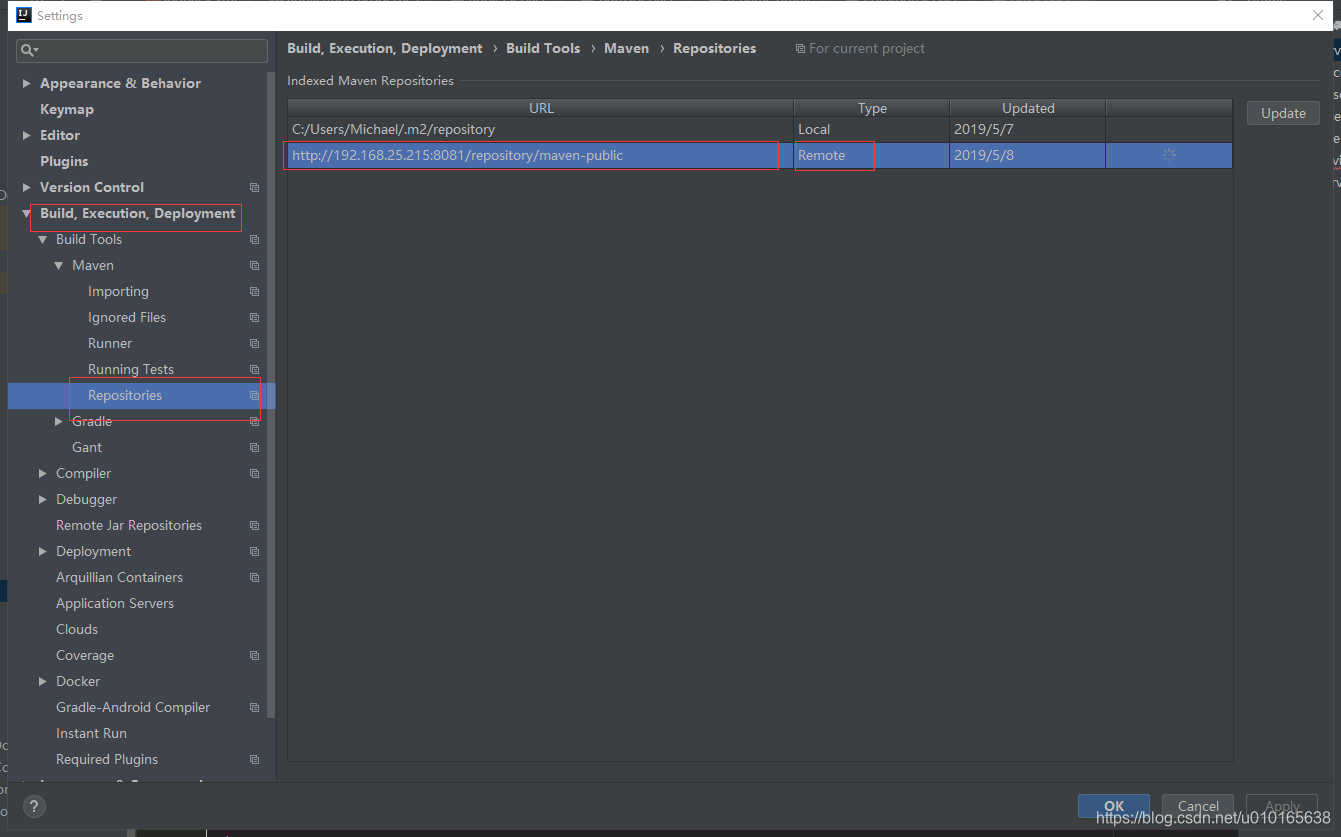Click the Type column header
Viewport: 1341px width, 837px height.
872,108
